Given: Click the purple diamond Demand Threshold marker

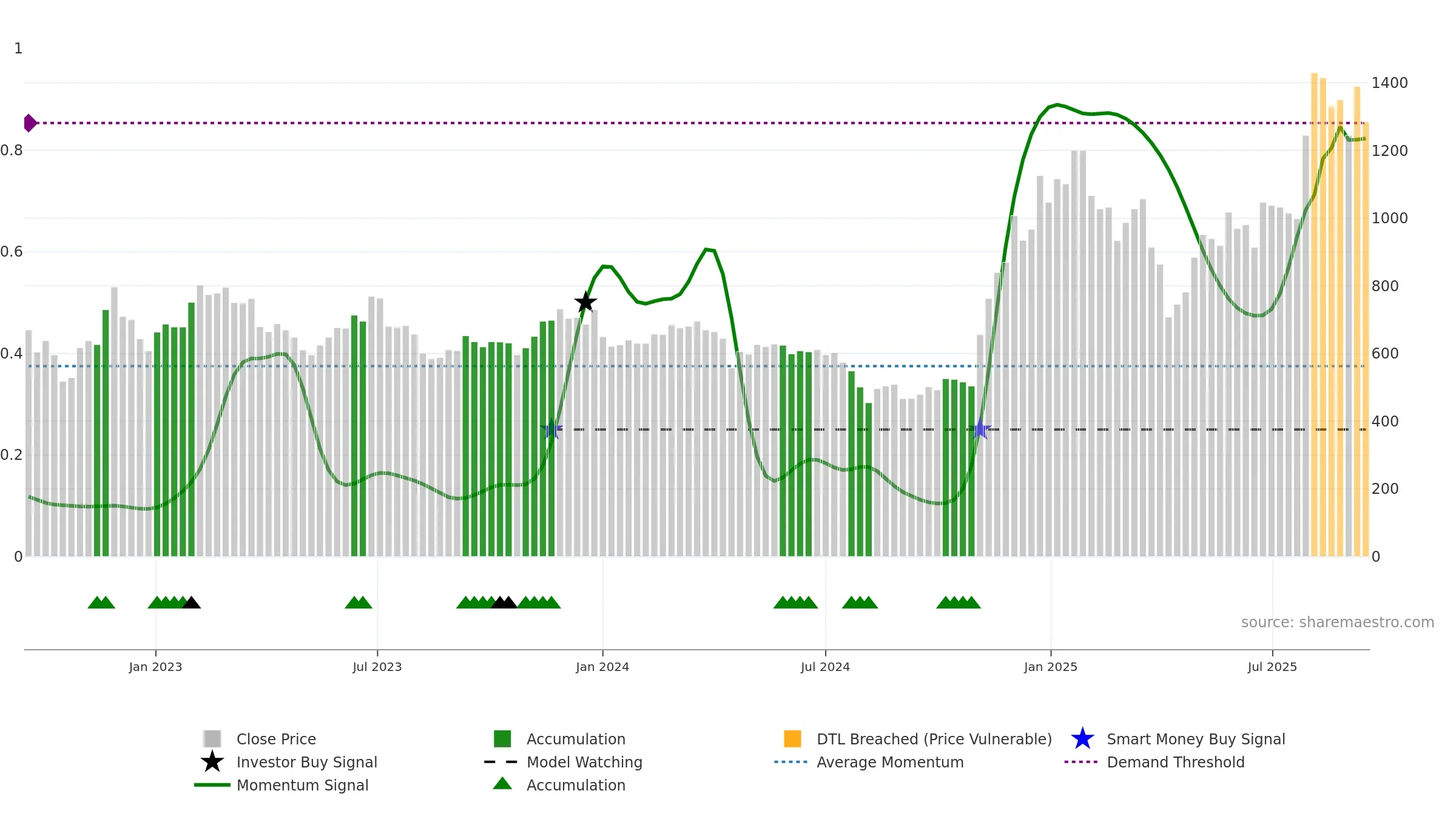Looking at the screenshot, I should tap(30, 123).
